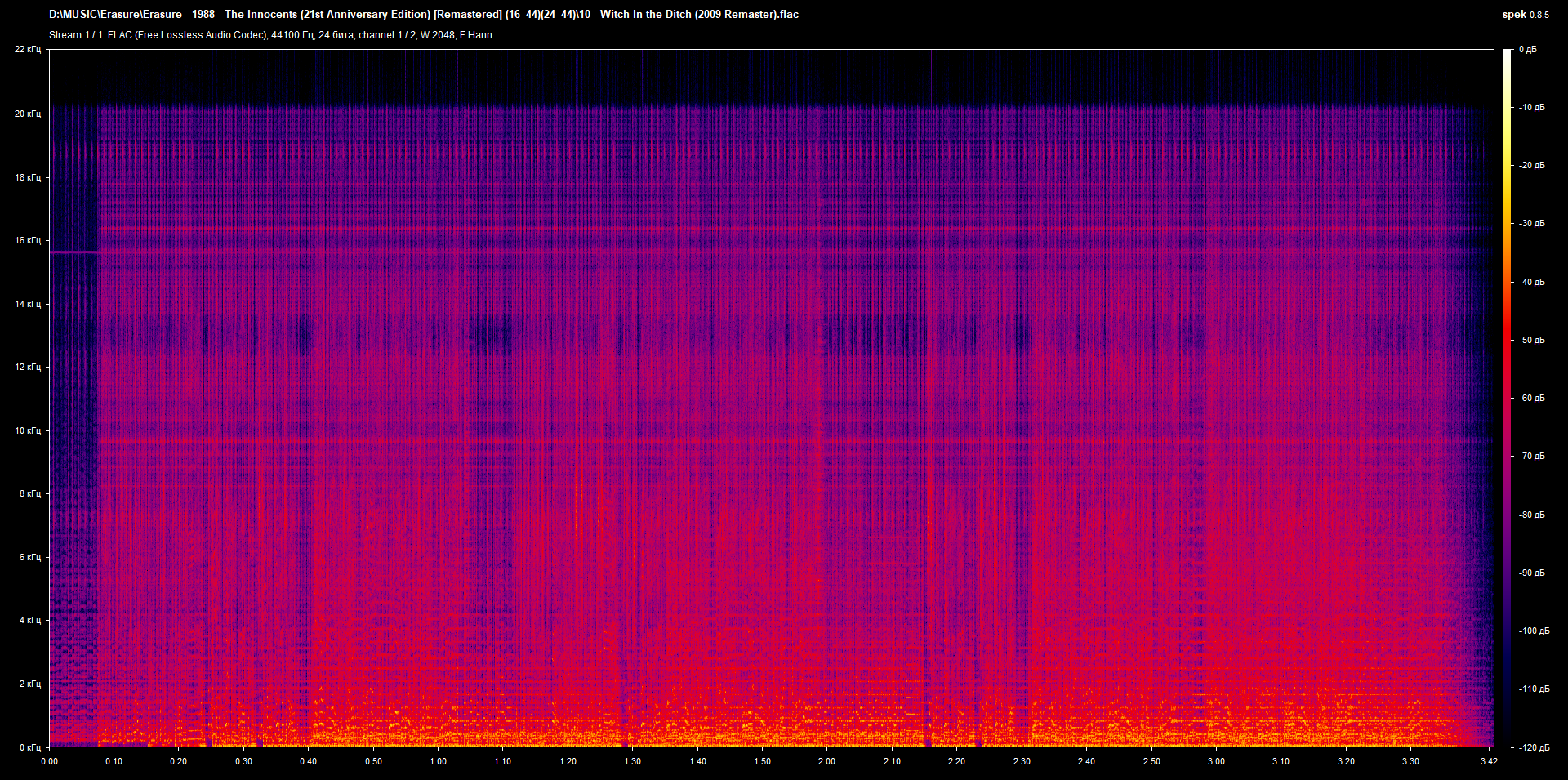The image size is (1568, 780).
Task: Click the 3:20 time axis label
Action: (1346, 761)
